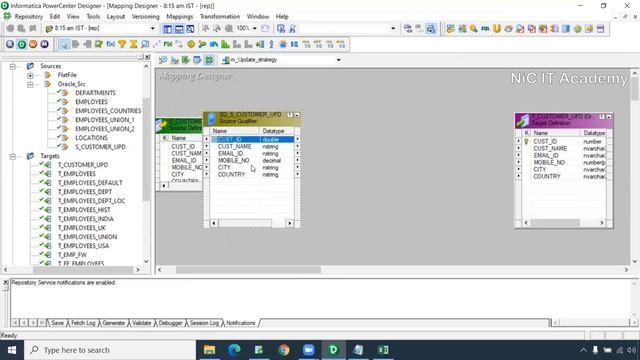Select S_CUSTOMER_UPD source in navigator
This screenshot has width=640, height=360.
(x=100, y=147)
